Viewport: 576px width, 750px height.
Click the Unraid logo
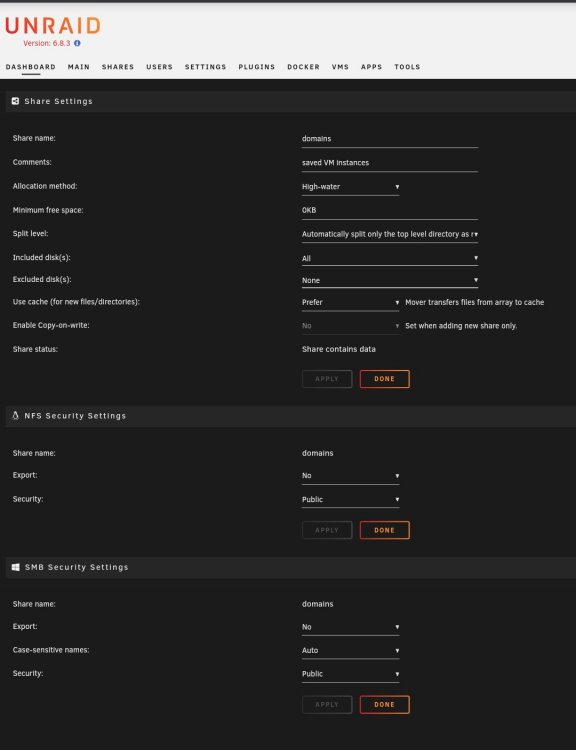tap(53, 25)
